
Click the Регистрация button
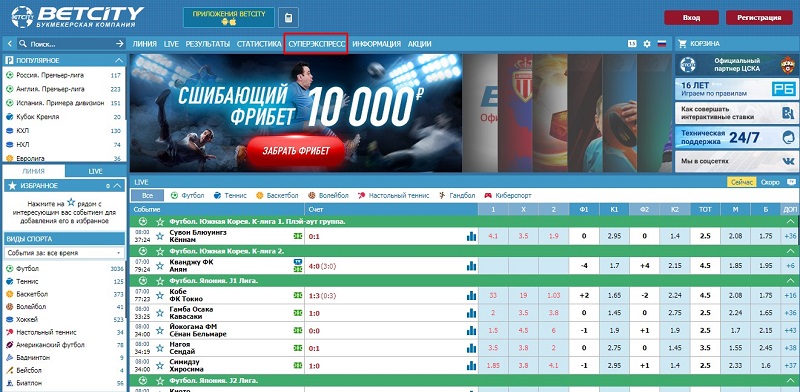click(x=759, y=17)
